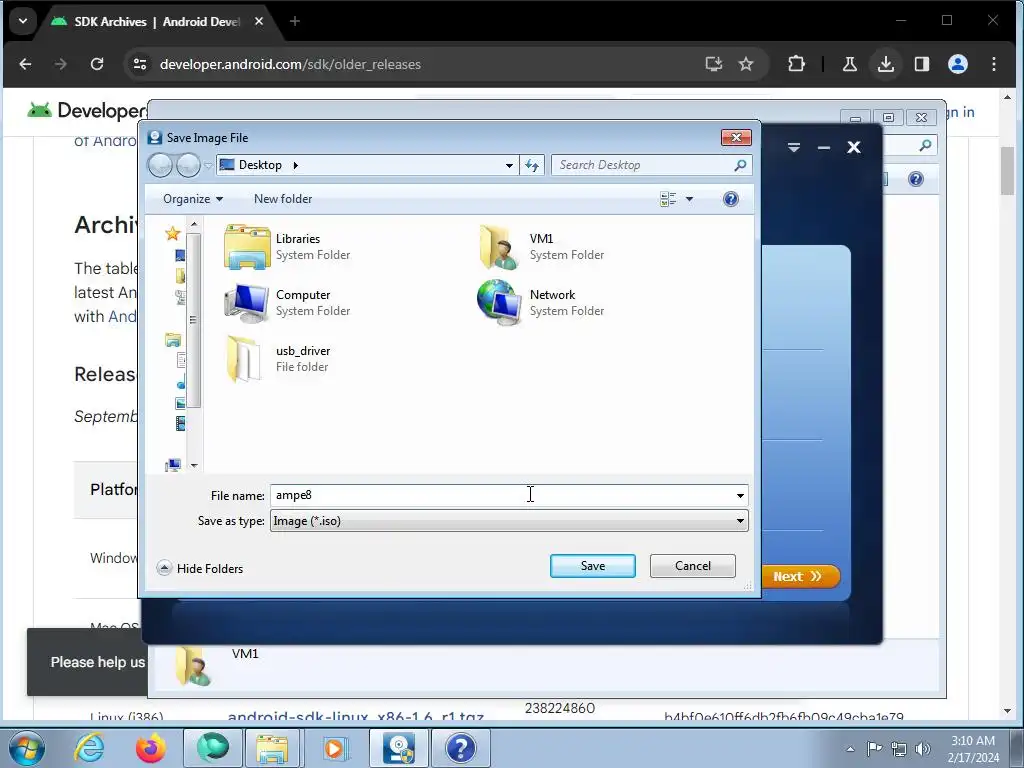Select the Network system folder icon

500,302
